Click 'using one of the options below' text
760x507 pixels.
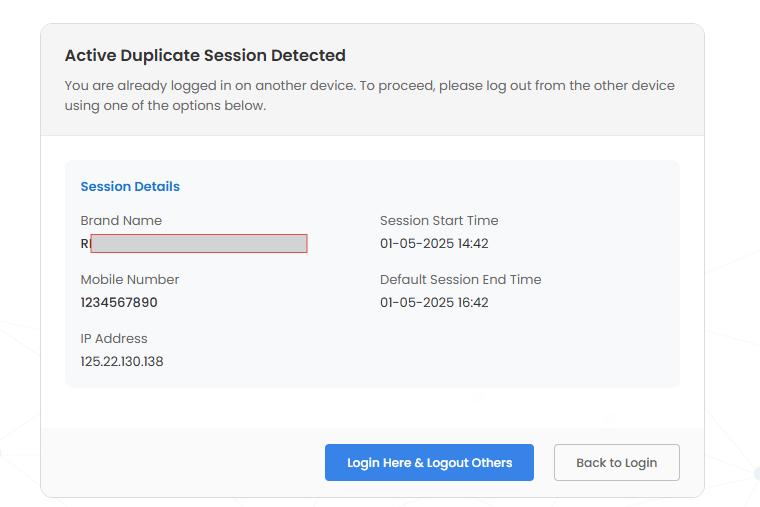click(x=166, y=106)
